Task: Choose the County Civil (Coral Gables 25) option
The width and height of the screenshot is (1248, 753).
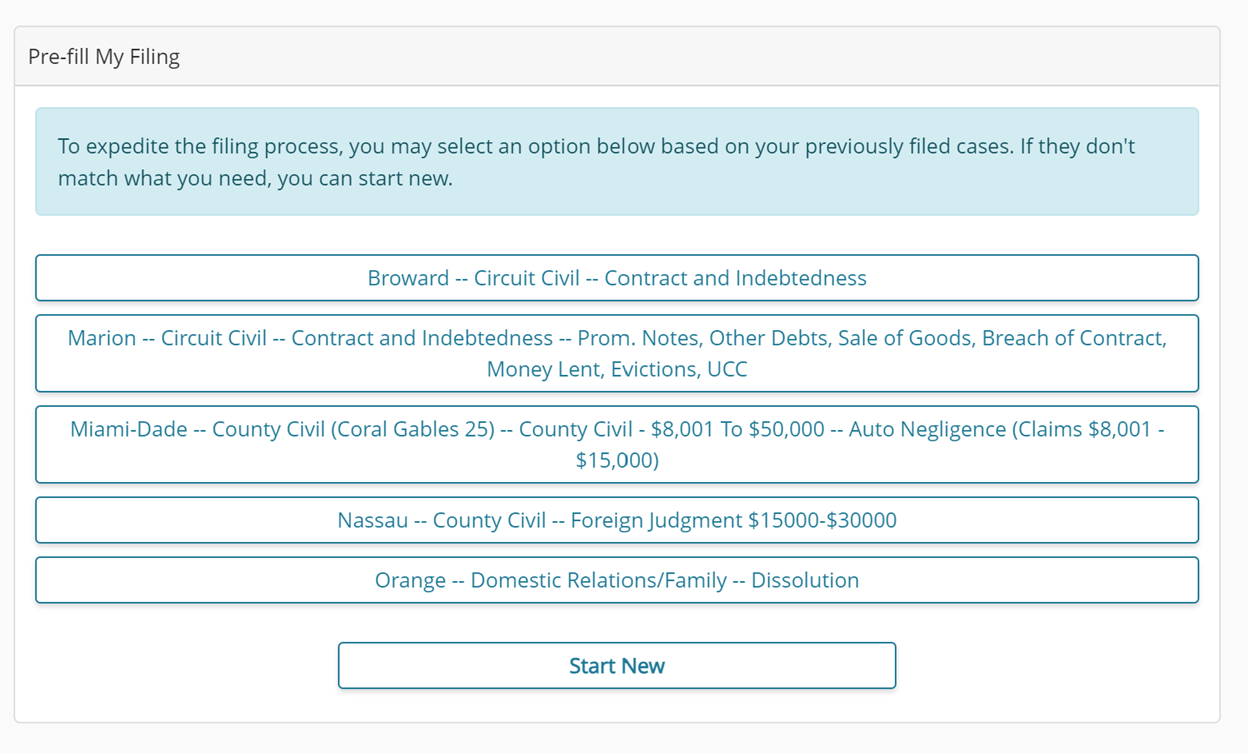Action: [x=617, y=444]
